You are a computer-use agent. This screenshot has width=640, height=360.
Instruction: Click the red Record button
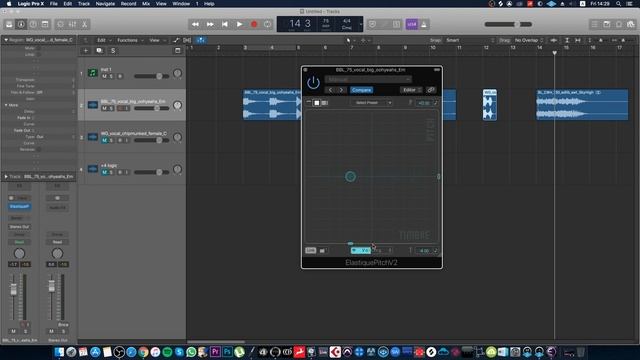click(x=254, y=24)
